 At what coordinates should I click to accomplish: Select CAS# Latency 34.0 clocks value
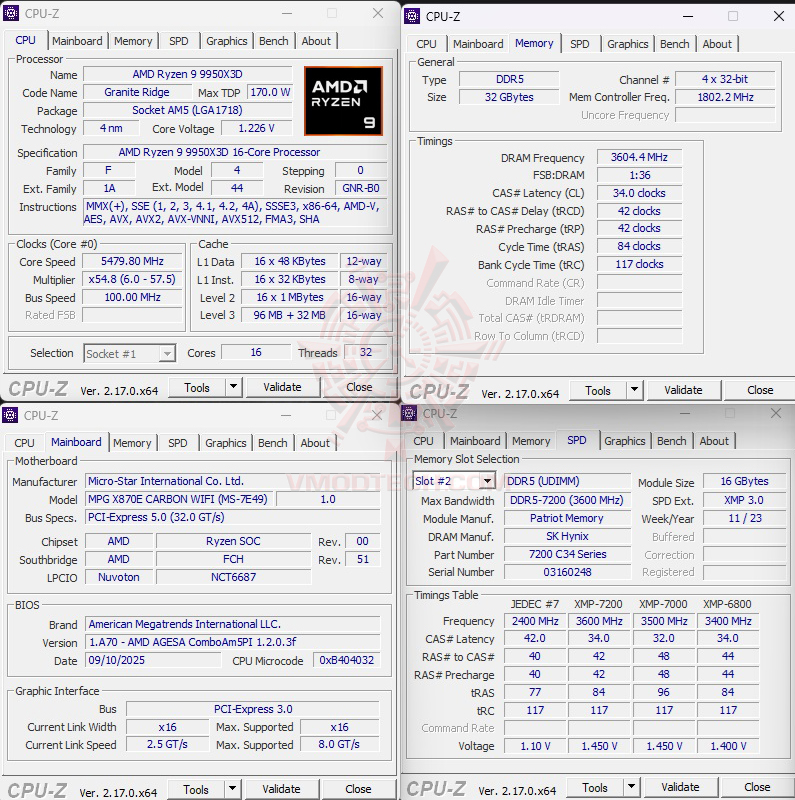coord(639,193)
